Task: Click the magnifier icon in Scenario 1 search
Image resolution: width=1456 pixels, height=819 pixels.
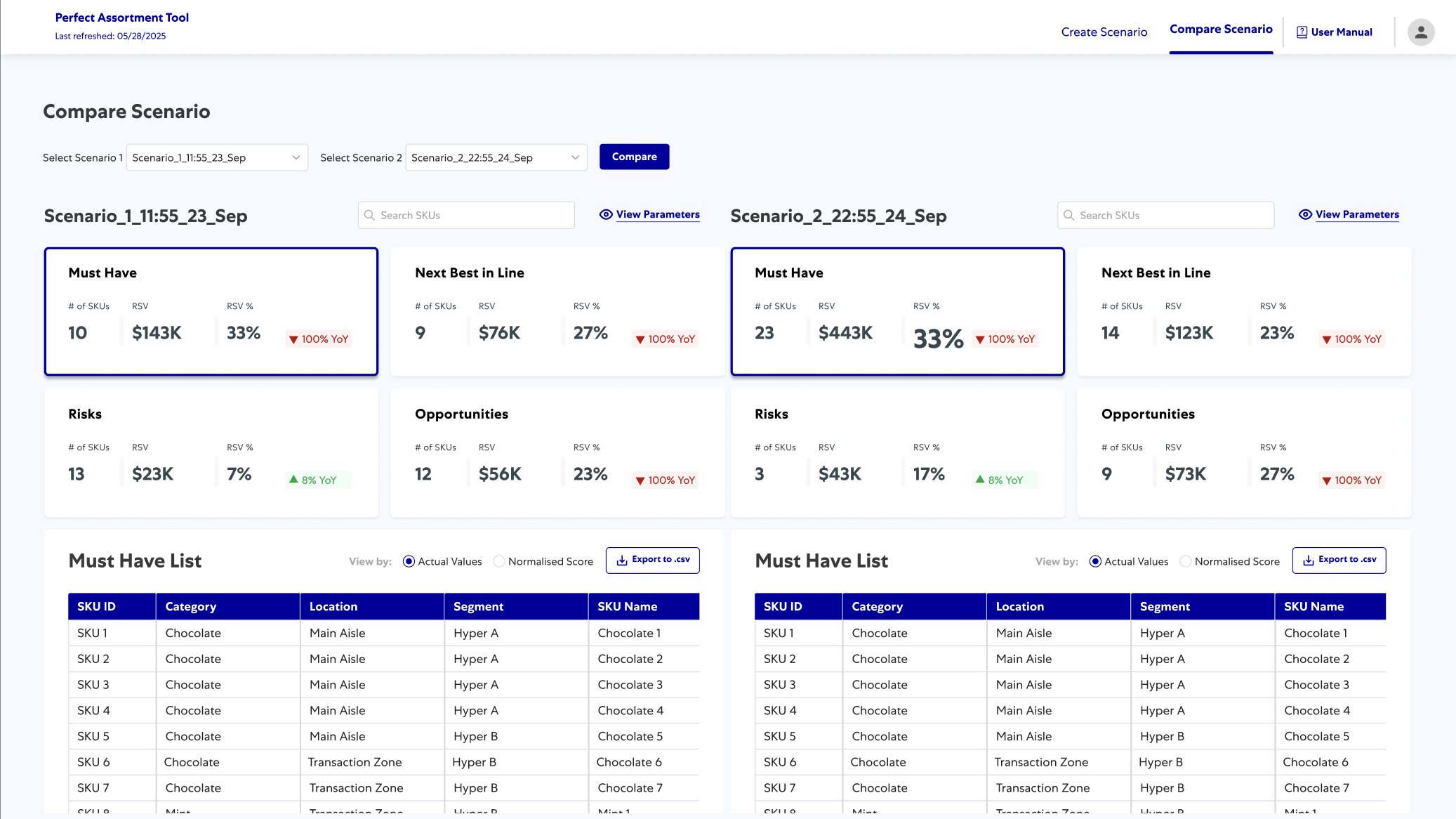Action: pyautogui.click(x=369, y=216)
